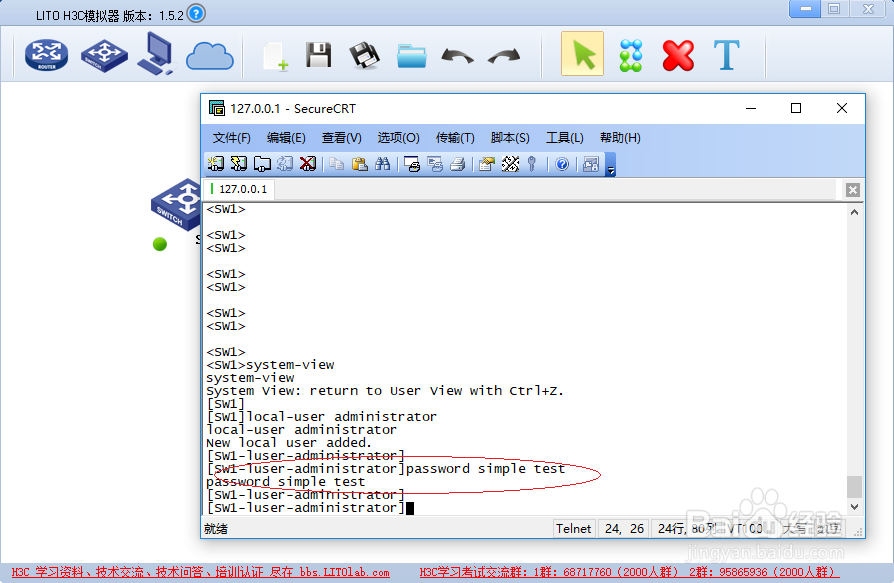Image resolution: width=894 pixels, height=583 pixels.
Task: Open SecureCRT Keymap Editor icon
Action: tap(510, 164)
